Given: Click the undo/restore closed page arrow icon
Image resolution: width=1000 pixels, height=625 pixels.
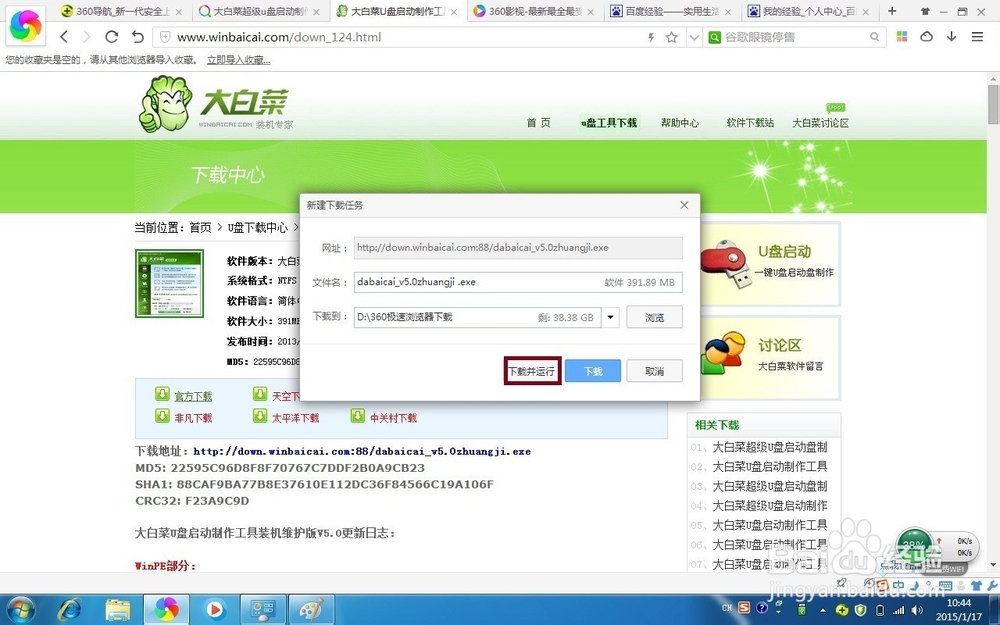Looking at the screenshot, I should pos(138,37).
